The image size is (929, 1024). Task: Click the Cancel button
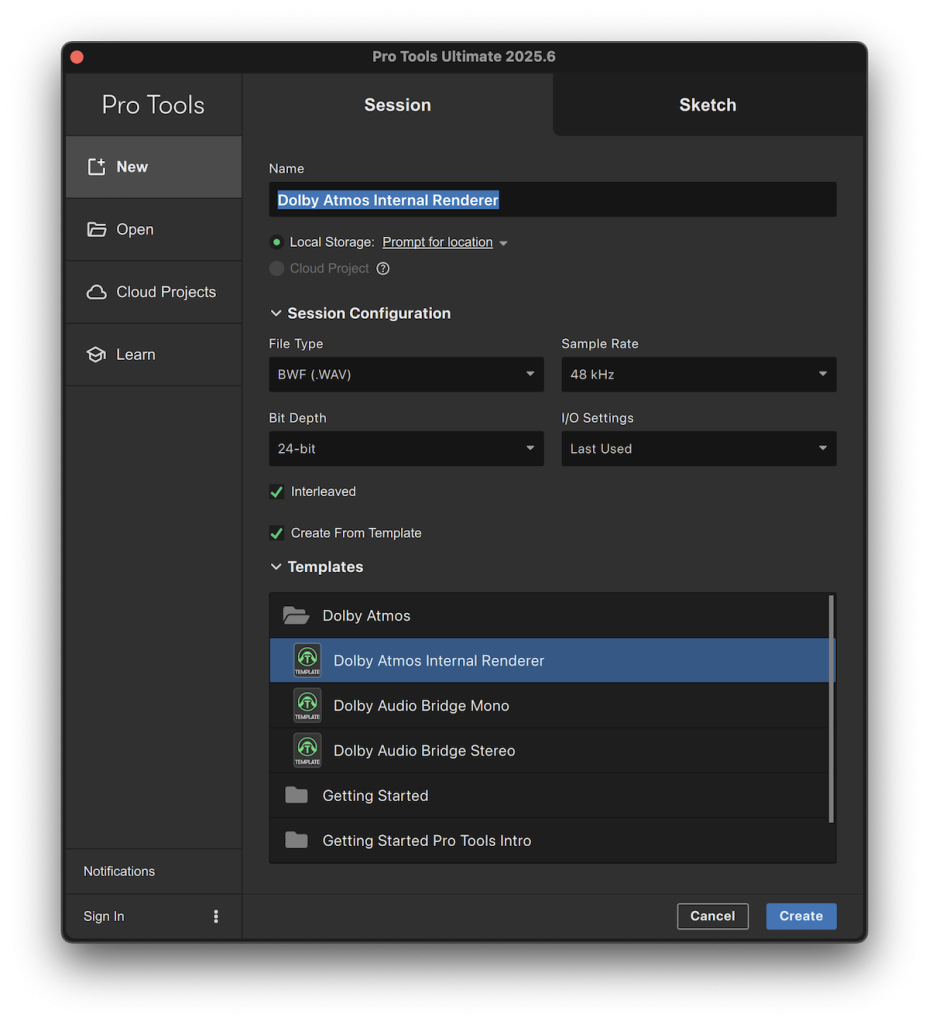click(x=712, y=916)
